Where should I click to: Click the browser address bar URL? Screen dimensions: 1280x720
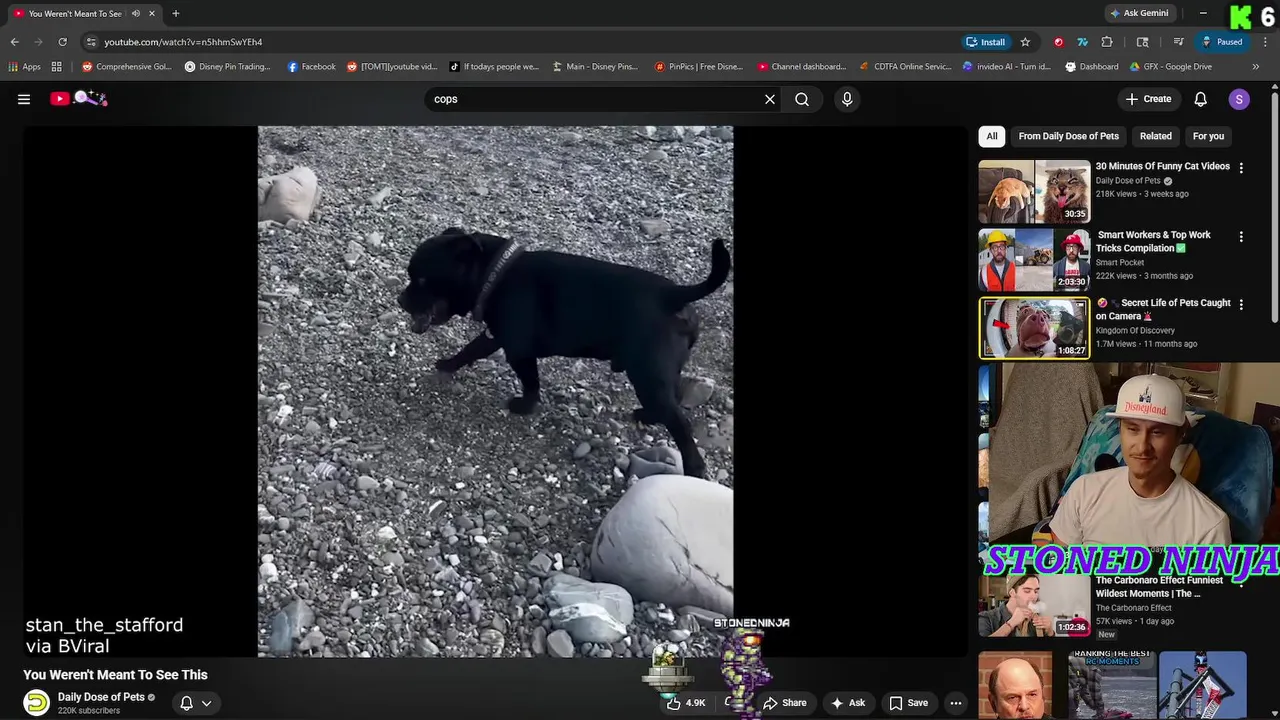(183, 42)
